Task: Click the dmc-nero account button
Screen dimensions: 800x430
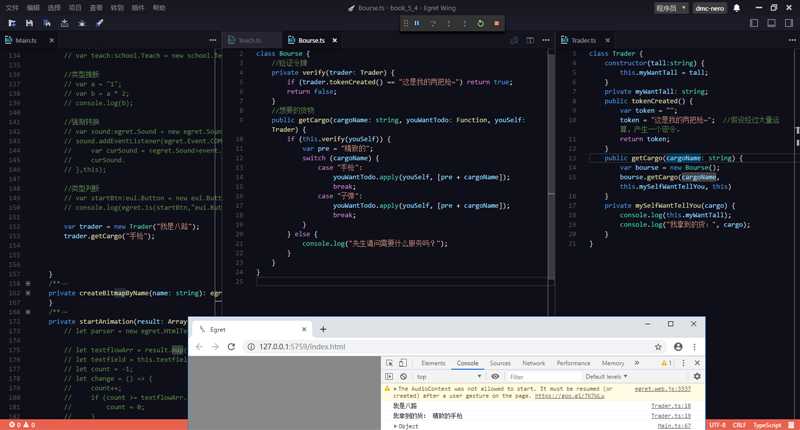Action: 710,8
